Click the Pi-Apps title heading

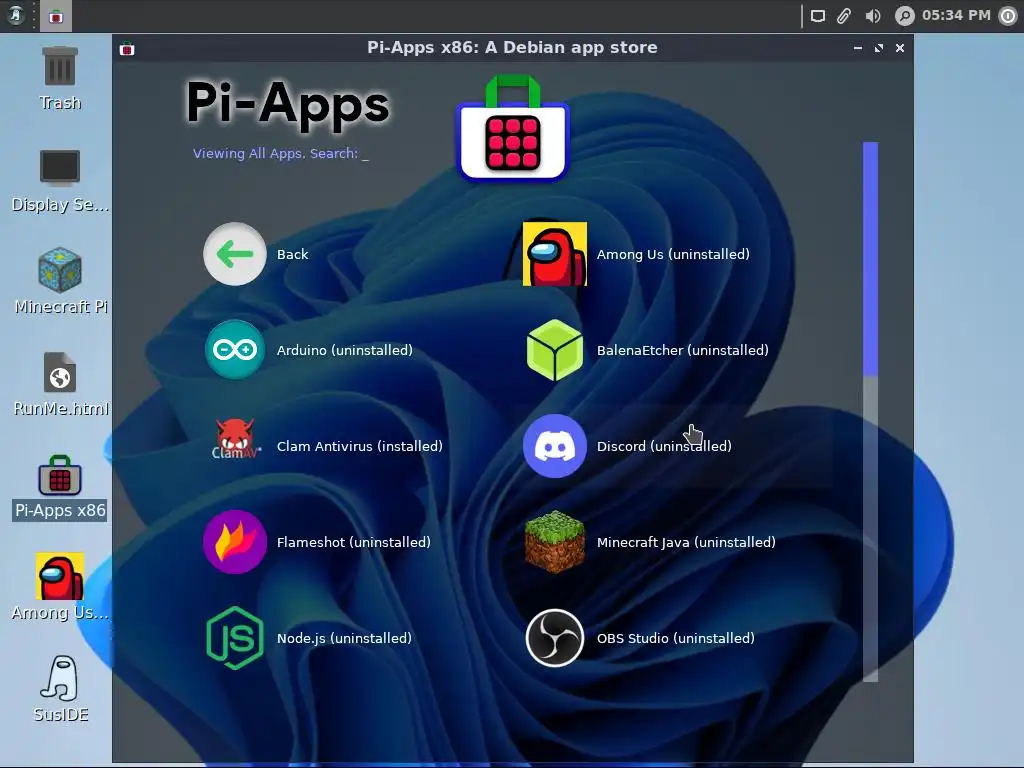click(x=288, y=103)
